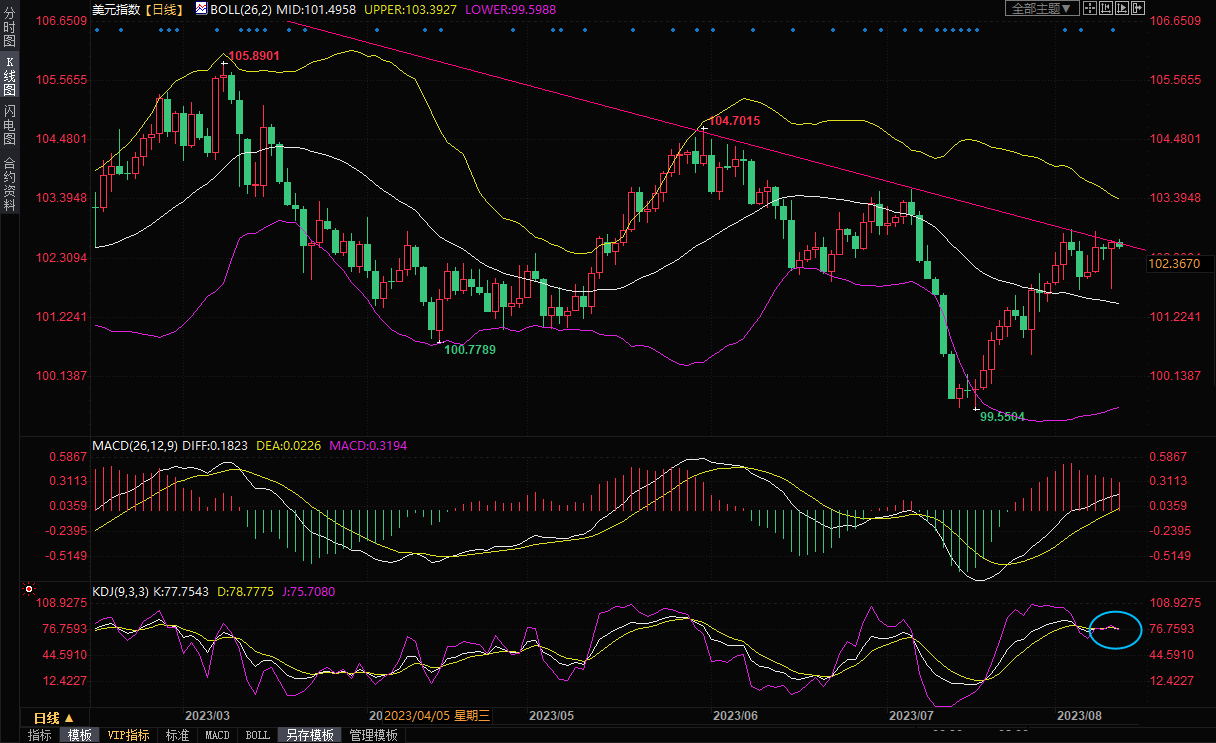1216x743 pixels.
Task: Click the export arrow icon at top right
Action: 1138,8
